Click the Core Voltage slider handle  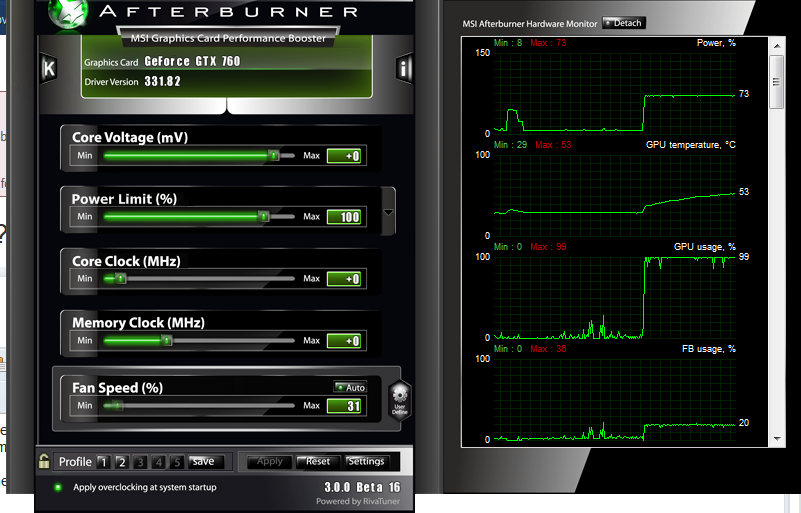coord(274,155)
